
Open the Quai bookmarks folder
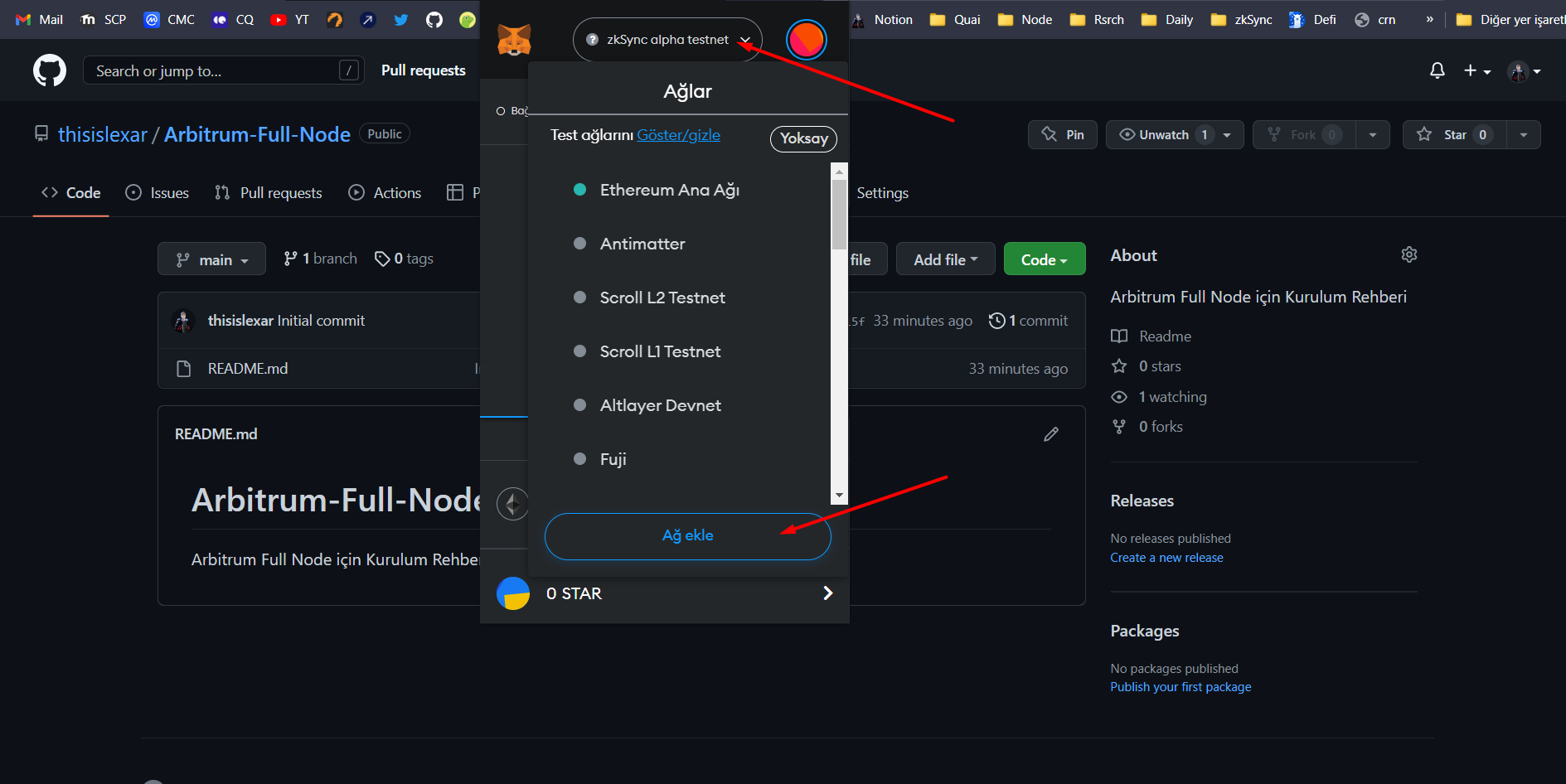pos(955,19)
